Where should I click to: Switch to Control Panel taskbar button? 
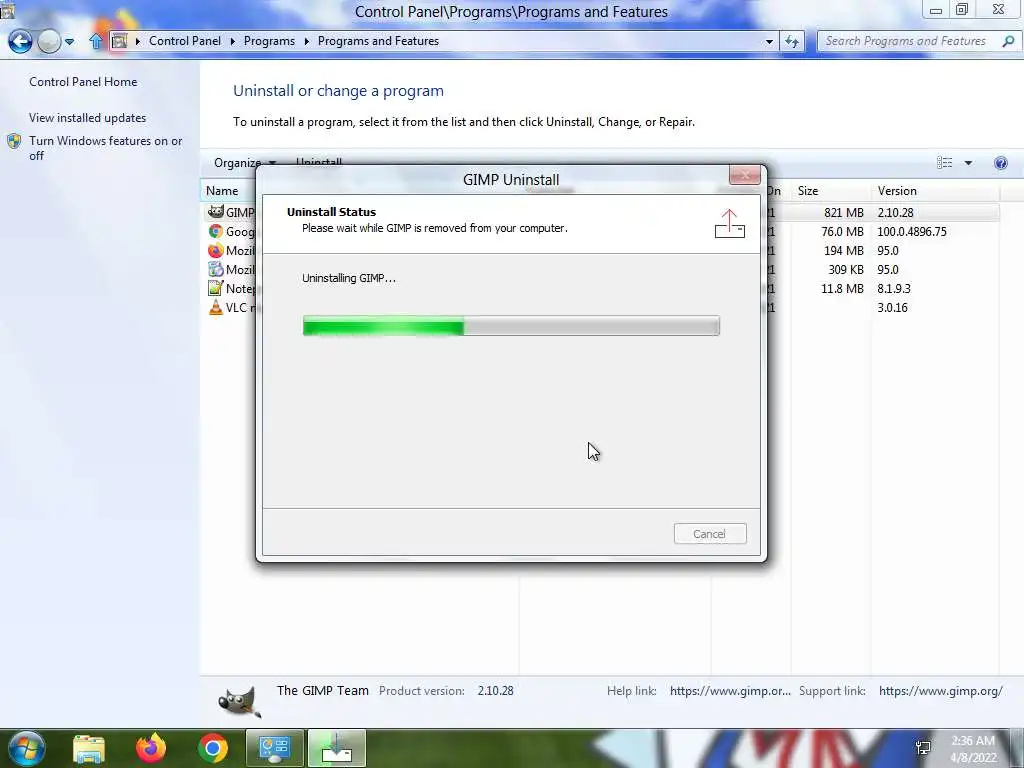pyautogui.click(x=275, y=748)
